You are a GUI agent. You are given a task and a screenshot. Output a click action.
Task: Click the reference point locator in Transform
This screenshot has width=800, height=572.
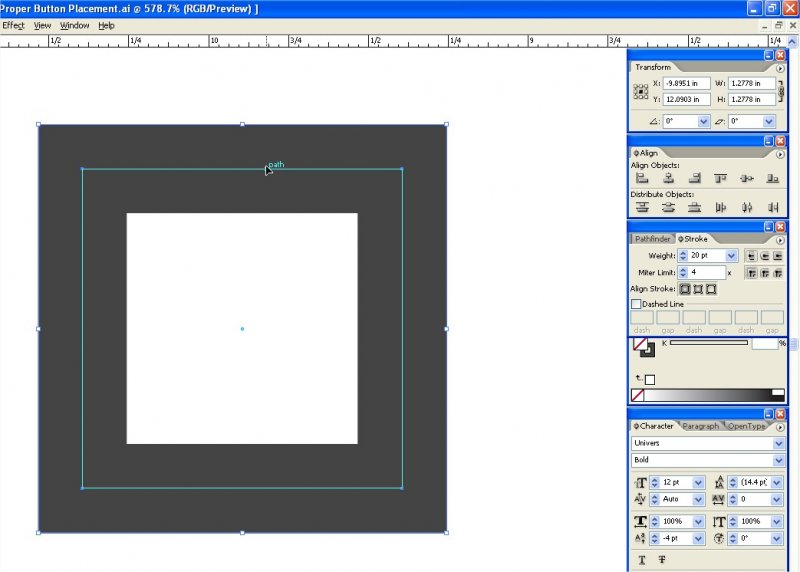click(641, 91)
